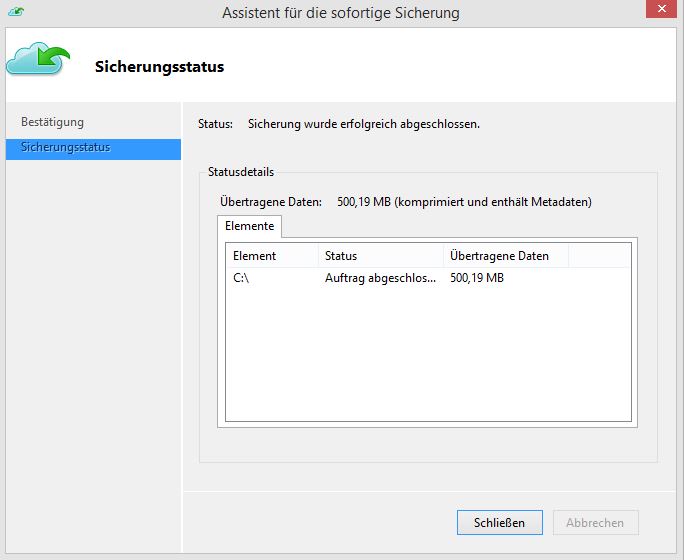Select the Sicherungsstatus step in sidebar
The image size is (684, 560).
coord(93,149)
